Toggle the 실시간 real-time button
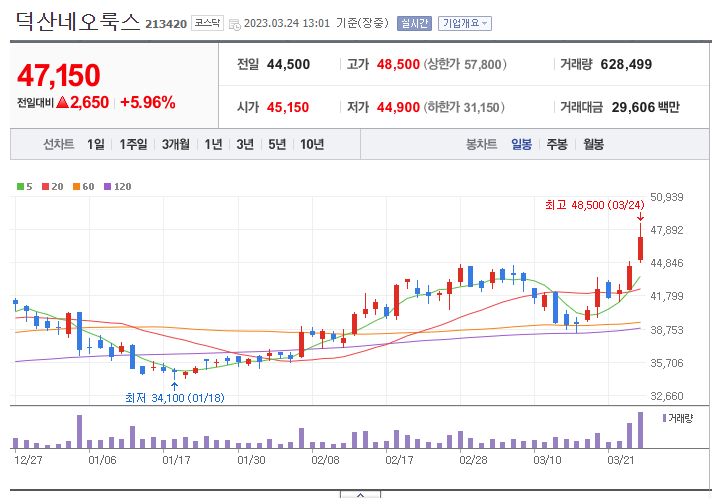 tap(414, 23)
